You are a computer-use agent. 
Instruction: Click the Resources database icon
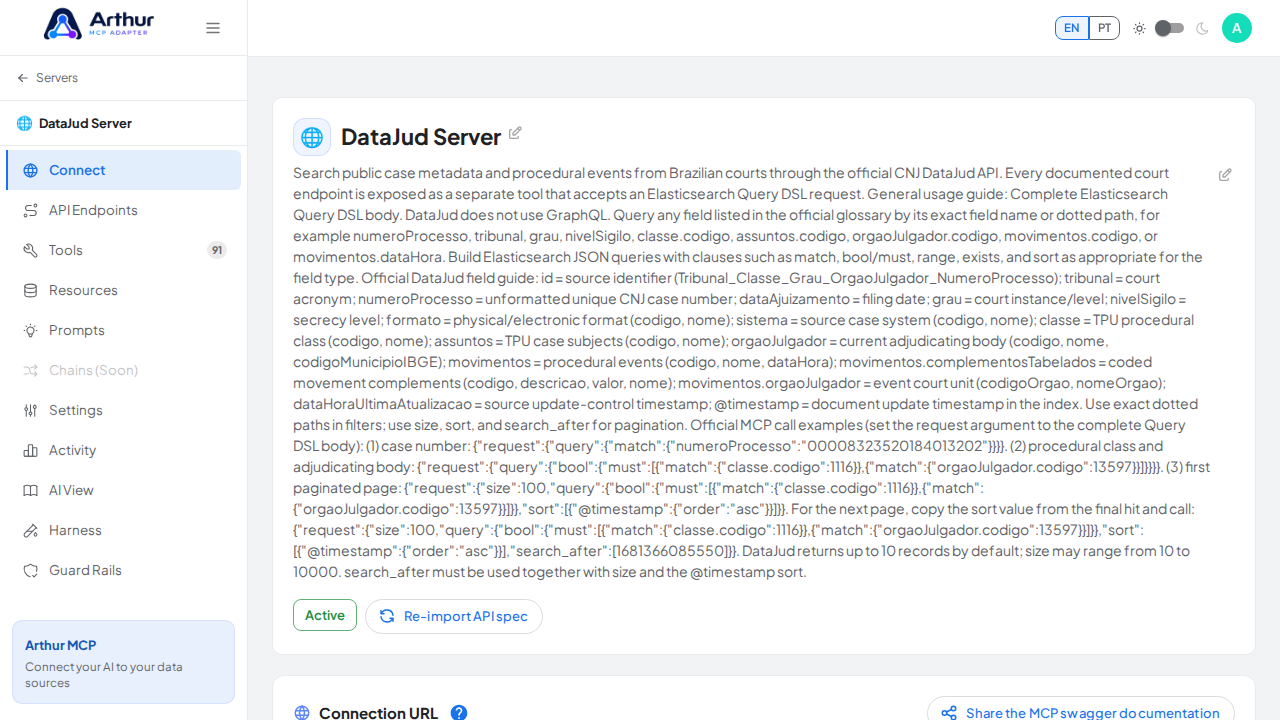click(x=31, y=290)
